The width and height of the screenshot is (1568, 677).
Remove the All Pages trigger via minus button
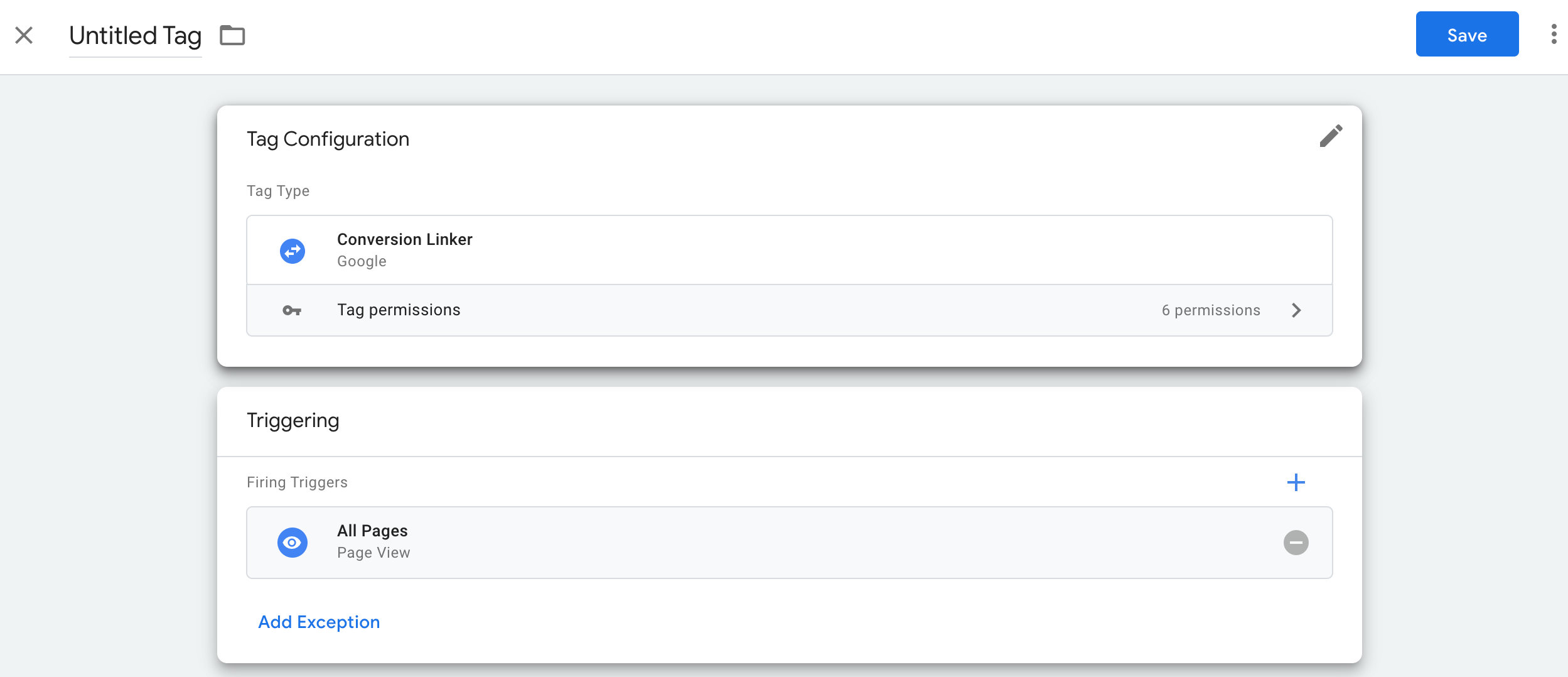1297,541
